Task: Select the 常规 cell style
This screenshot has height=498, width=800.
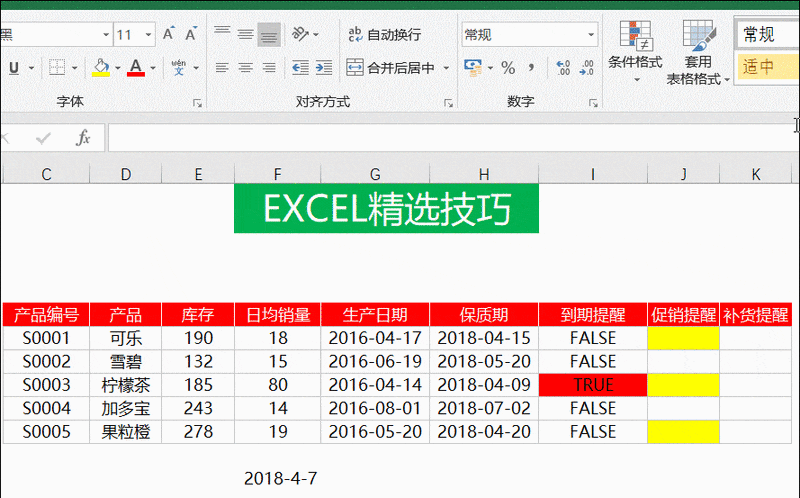Action: coord(766,34)
